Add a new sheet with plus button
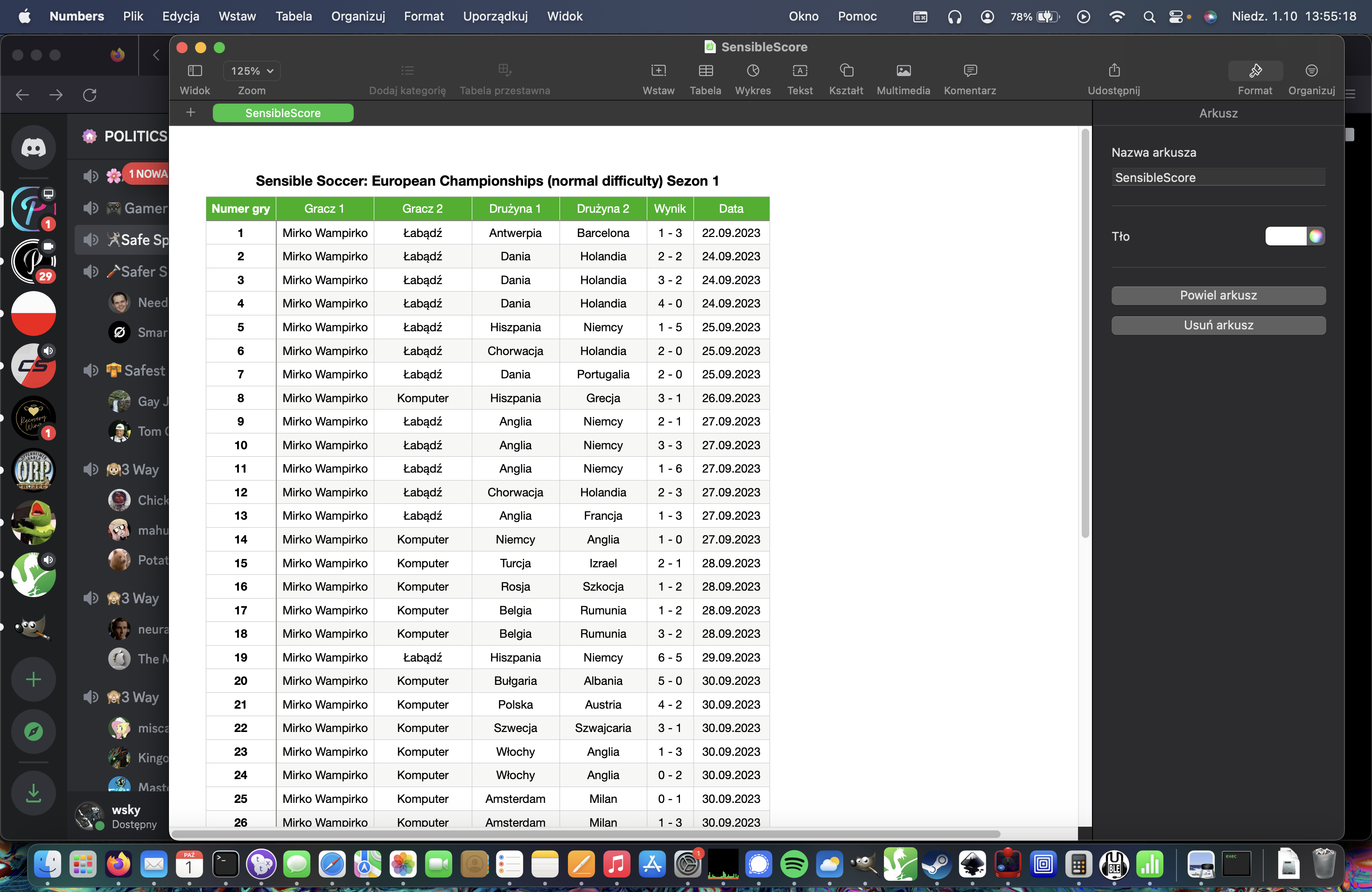 pos(191,112)
